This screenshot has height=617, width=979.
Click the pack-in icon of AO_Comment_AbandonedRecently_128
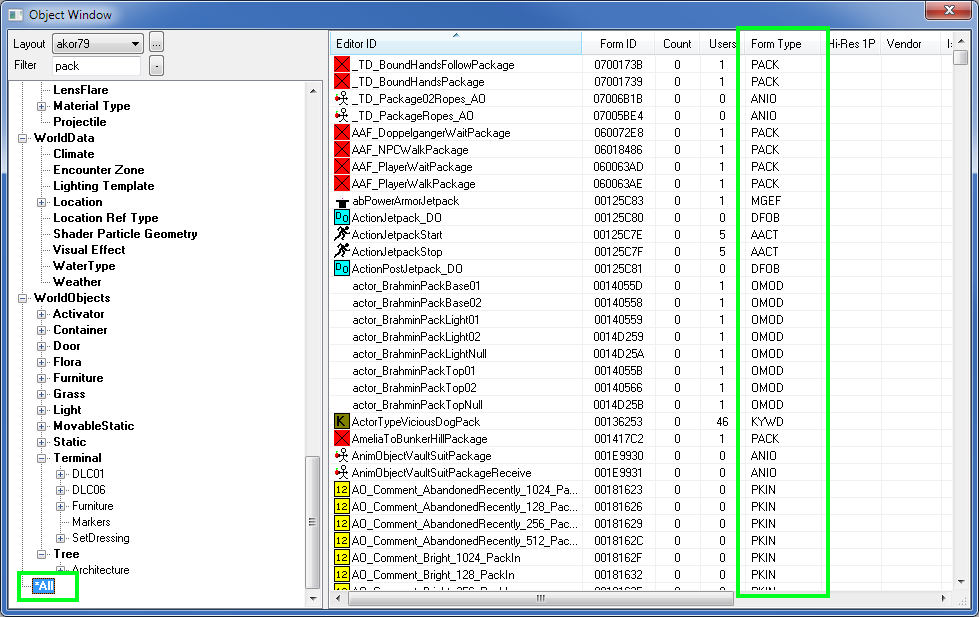click(x=342, y=506)
